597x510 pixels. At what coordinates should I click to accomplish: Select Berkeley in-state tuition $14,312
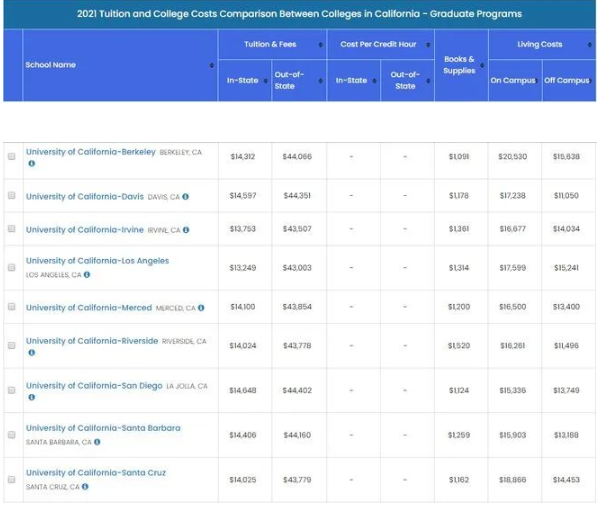click(x=243, y=157)
